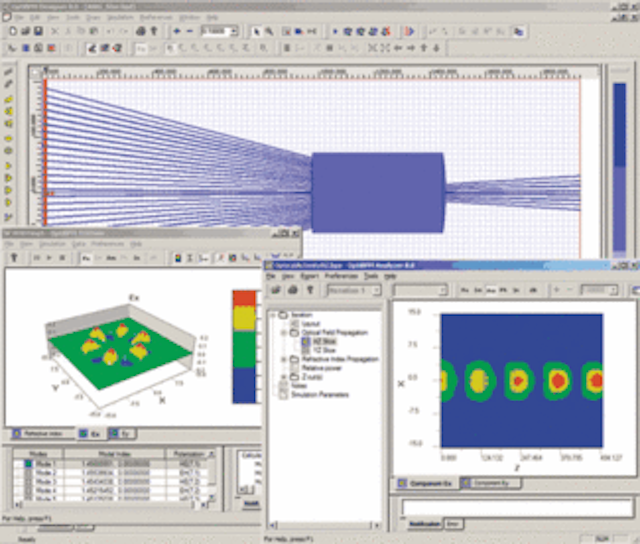Collapse the Optical Field Propagation tree node
The width and height of the screenshot is (640, 544).
(x=283, y=333)
